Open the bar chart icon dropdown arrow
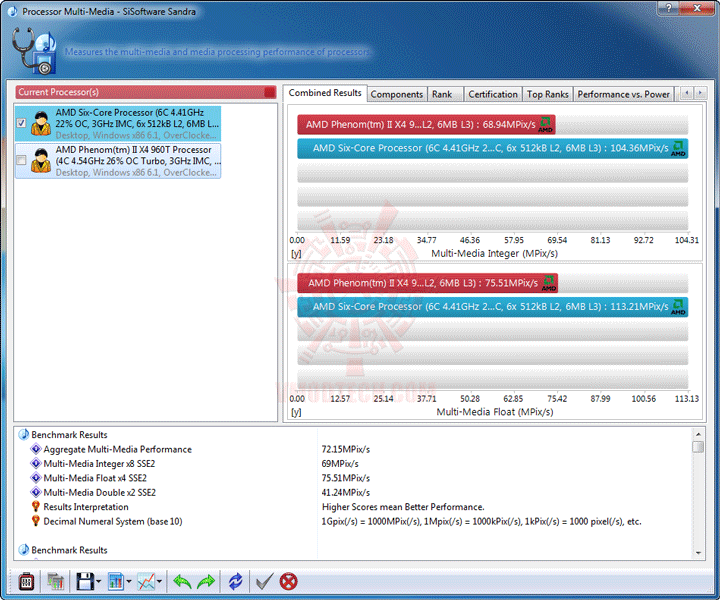The image size is (720, 600). tap(129, 582)
